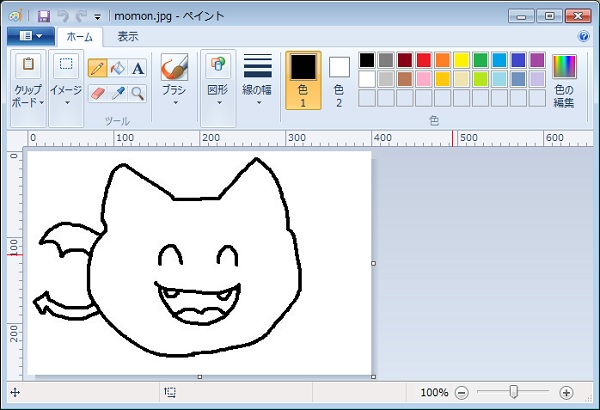Expand the Shapes (図形) dropdown arrow
This screenshot has height=410, width=600.
[x=219, y=103]
